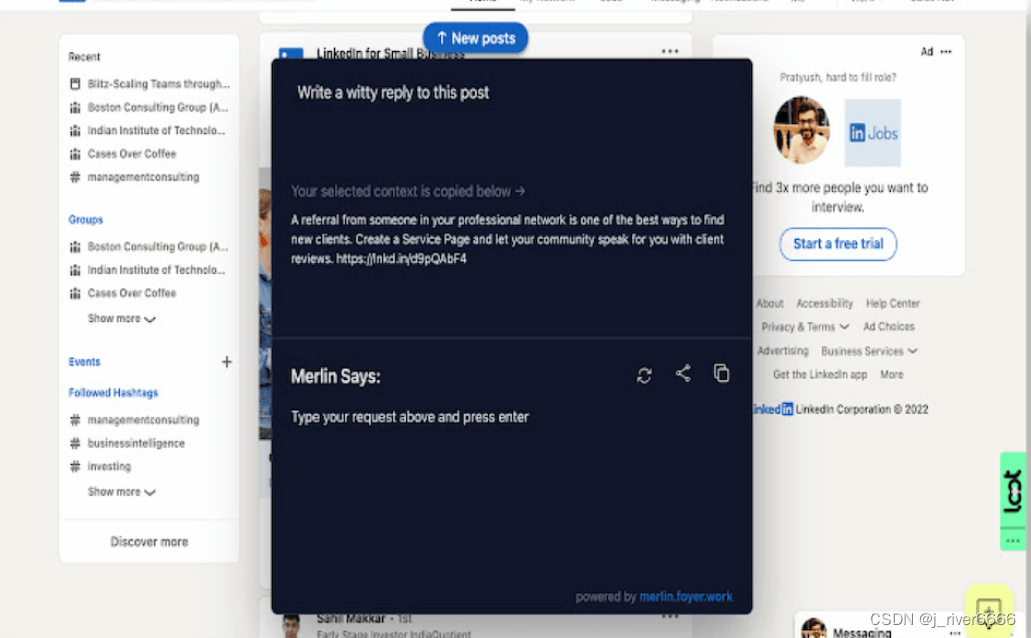Open the Ad options three-dot menu

pos(946,51)
